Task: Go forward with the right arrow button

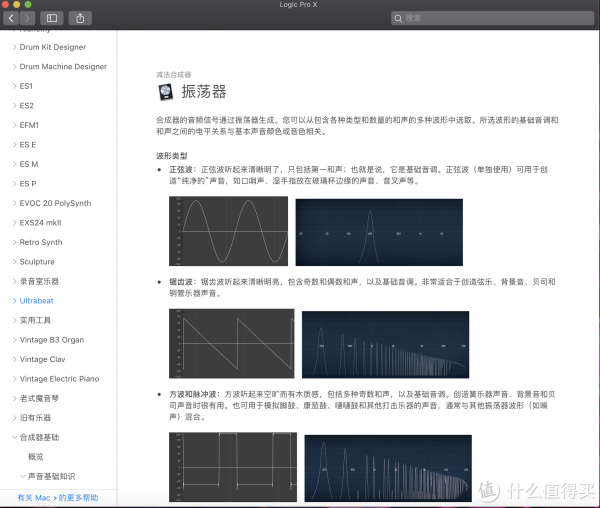Action: (27, 18)
